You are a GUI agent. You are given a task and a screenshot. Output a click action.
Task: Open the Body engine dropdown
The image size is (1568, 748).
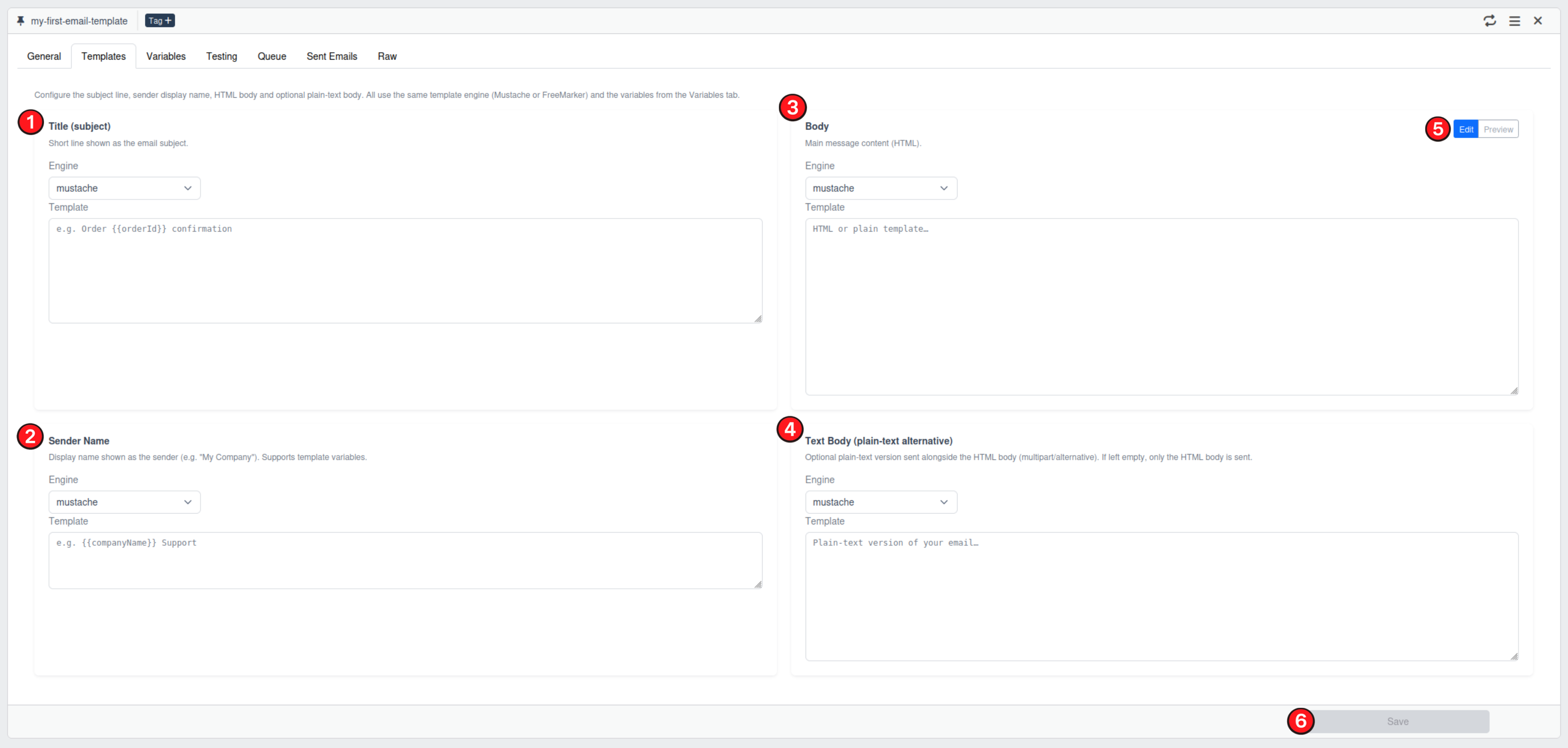click(x=881, y=188)
